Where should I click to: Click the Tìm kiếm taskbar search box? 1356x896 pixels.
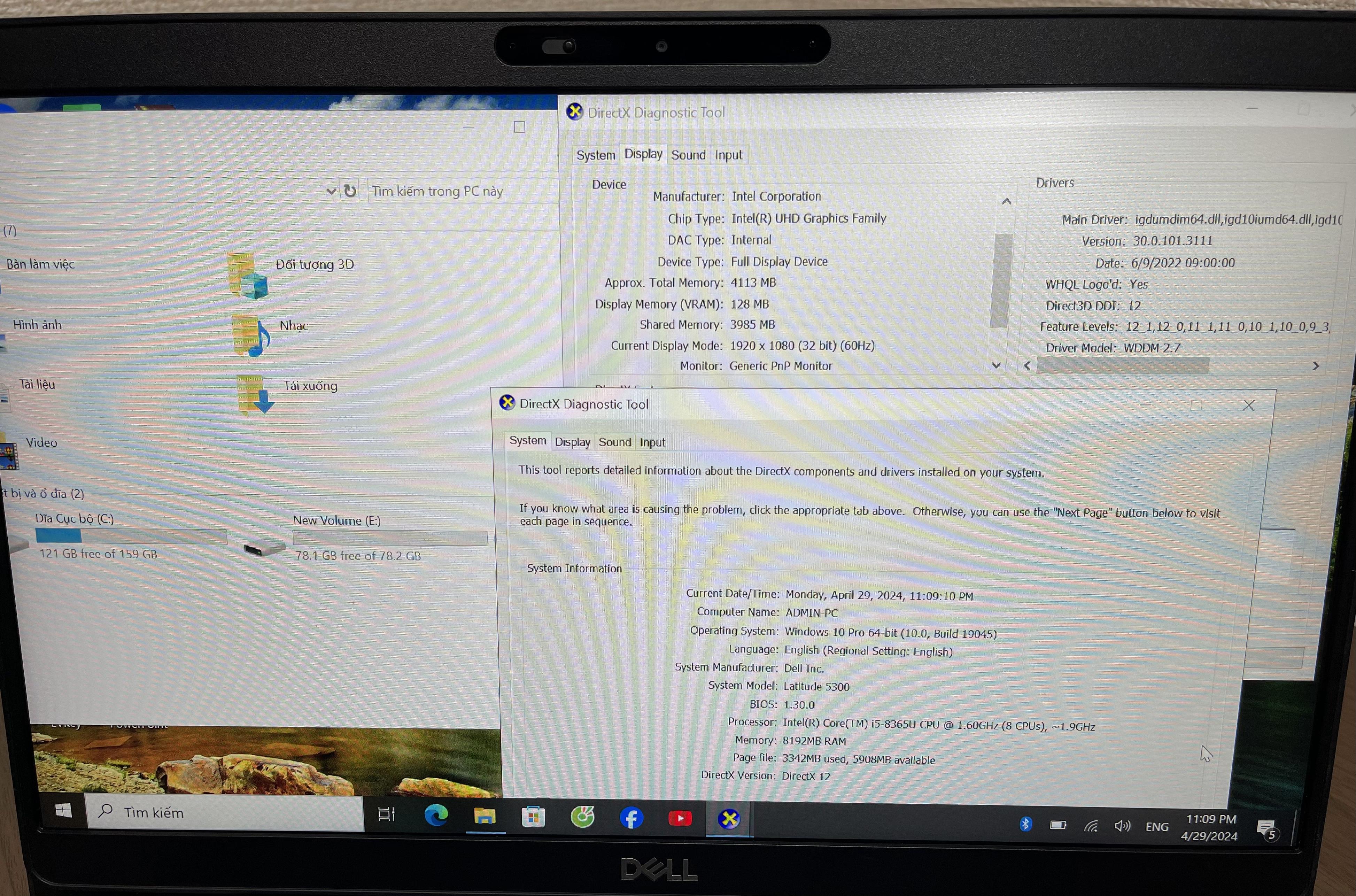(x=224, y=812)
